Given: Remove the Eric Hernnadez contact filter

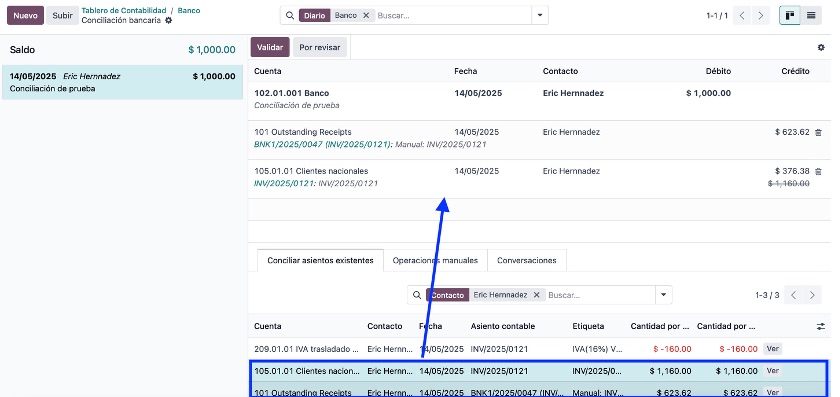Looking at the screenshot, I should point(536,295).
